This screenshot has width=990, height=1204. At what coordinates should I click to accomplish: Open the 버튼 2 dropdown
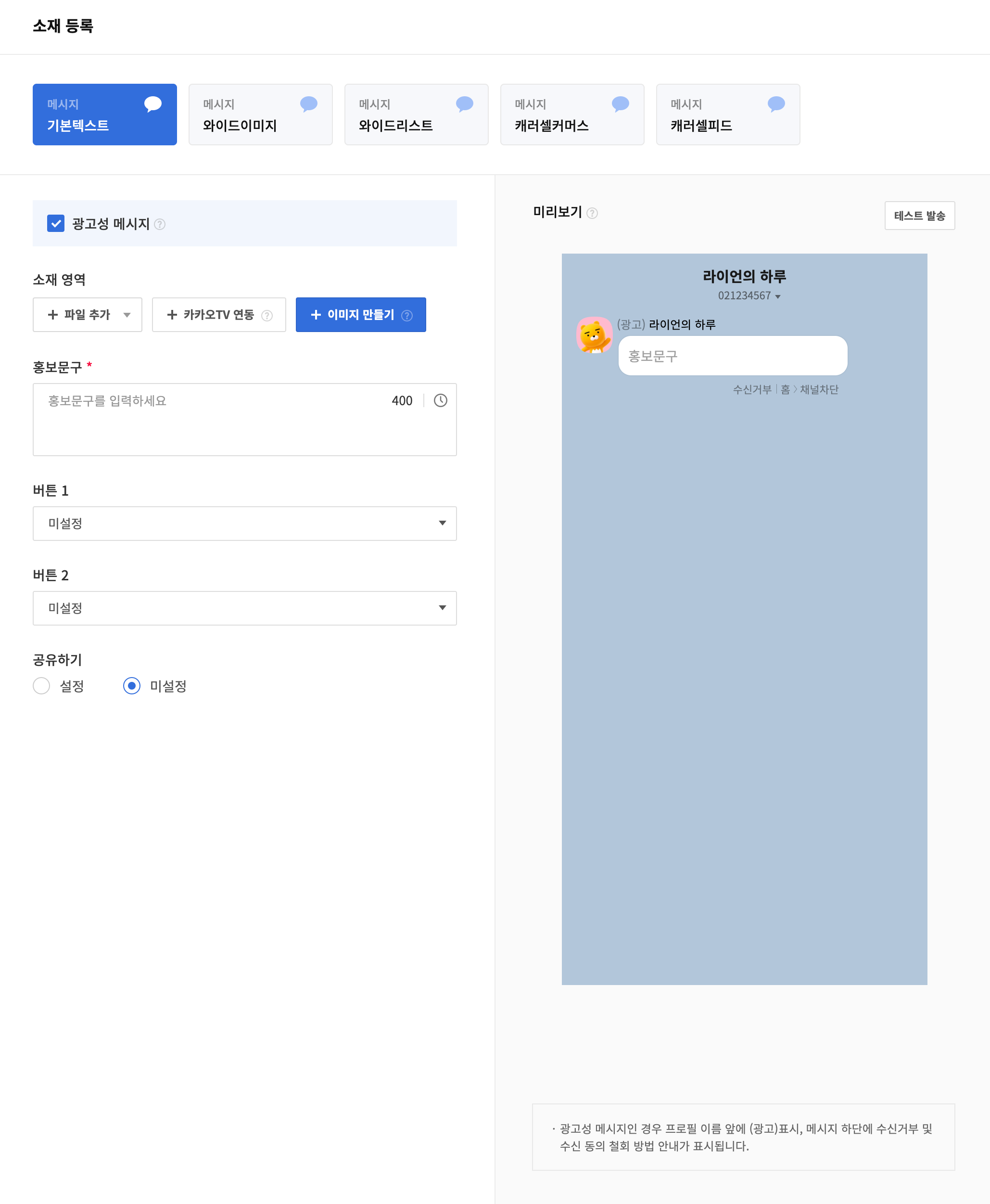(x=245, y=608)
